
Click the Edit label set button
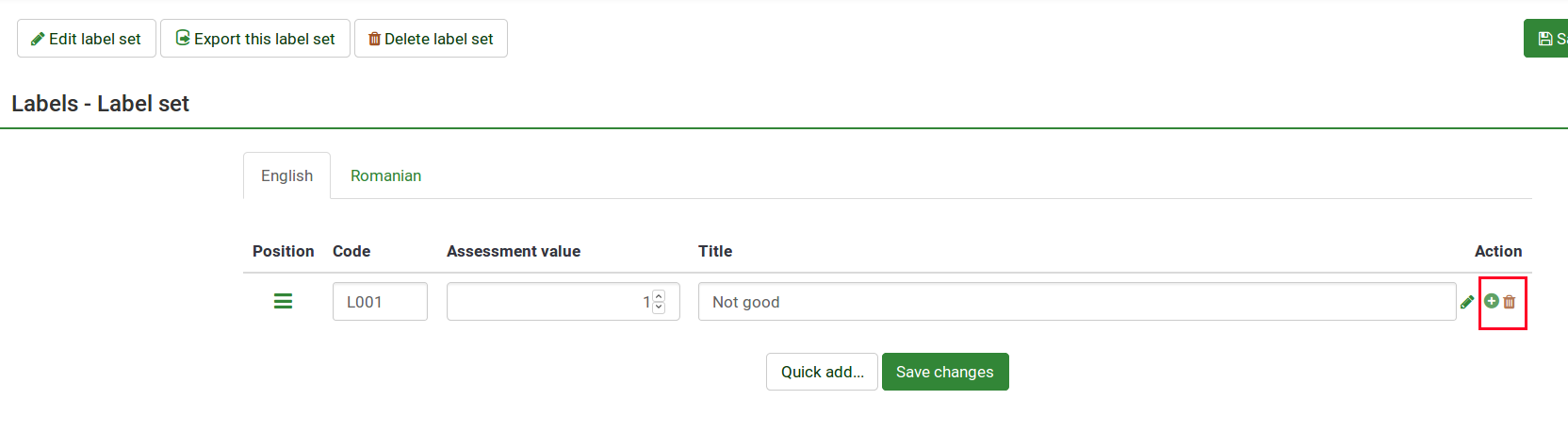pyautogui.click(x=87, y=39)
